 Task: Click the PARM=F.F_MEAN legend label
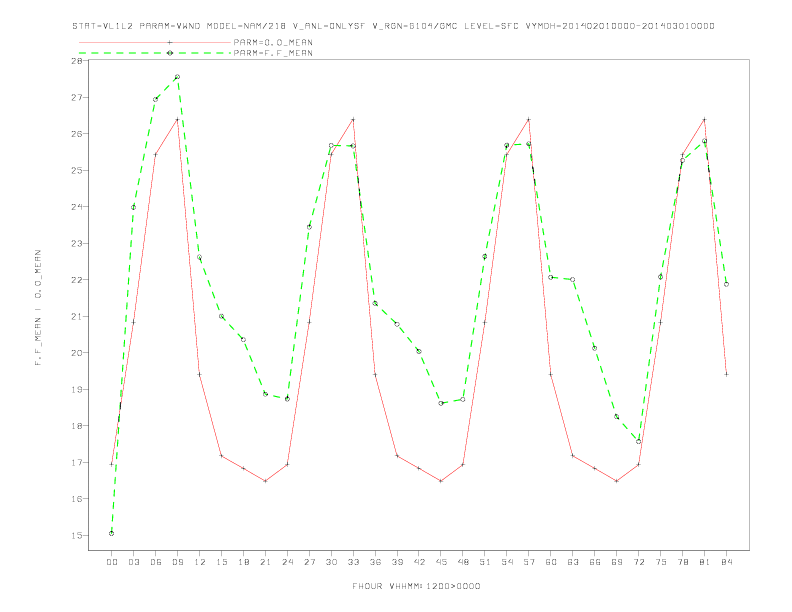coord(273,53)
